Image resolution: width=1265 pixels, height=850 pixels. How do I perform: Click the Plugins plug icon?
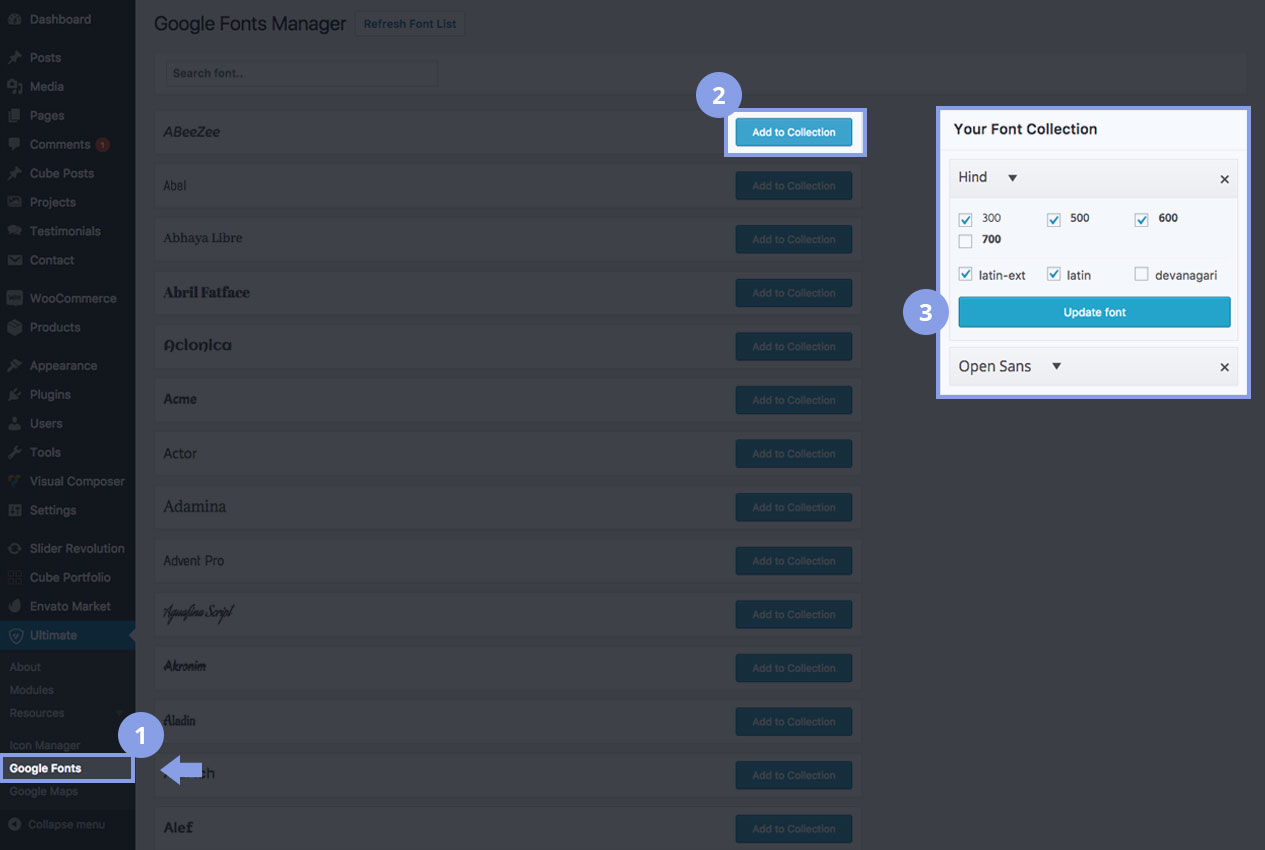[x=15, y=395]
